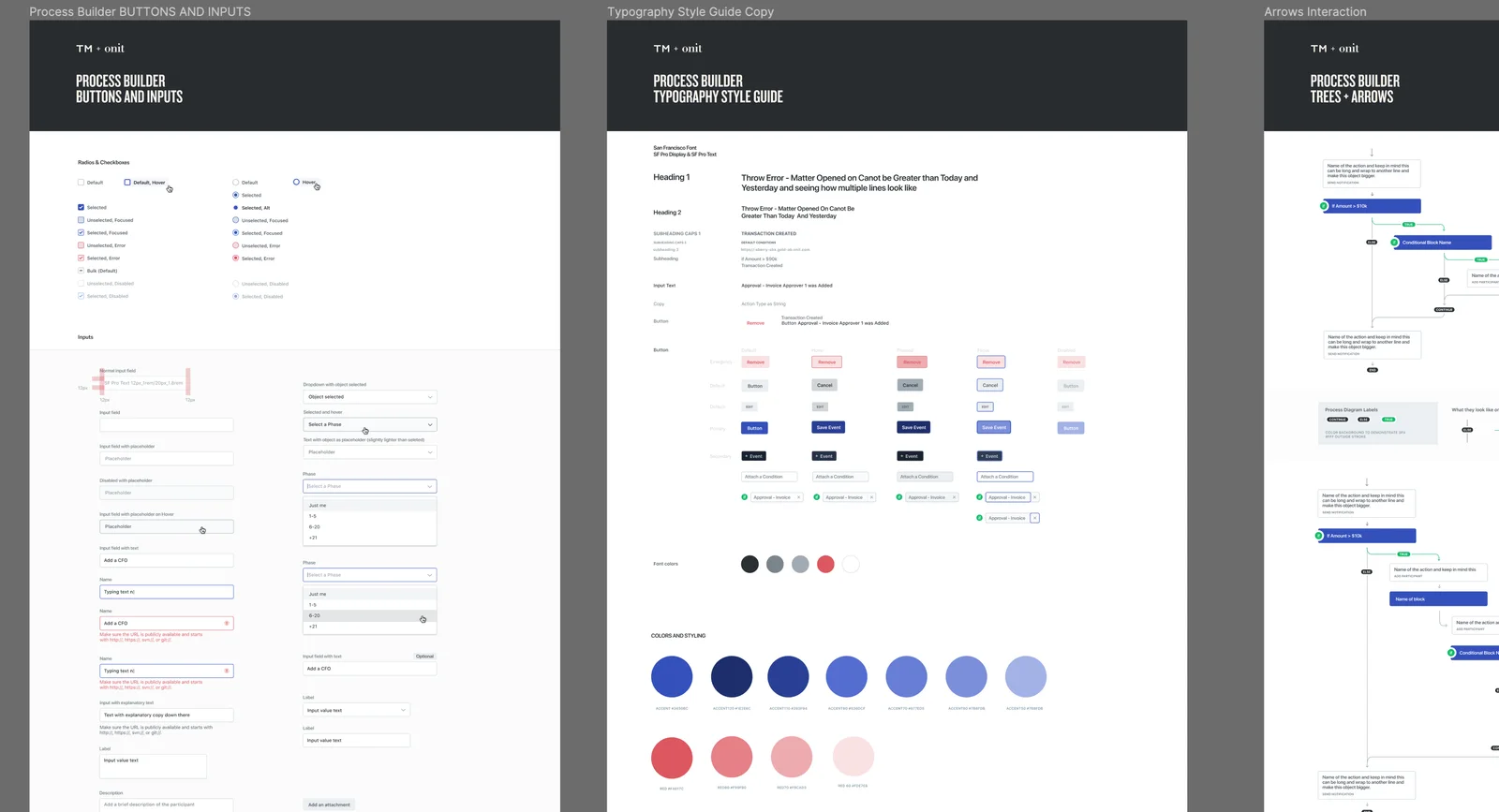This screenshot has width=1499, height=812.
Task: Select the 'Typography Style Guide Copy' frame title
Action: (x=690, y=12)
